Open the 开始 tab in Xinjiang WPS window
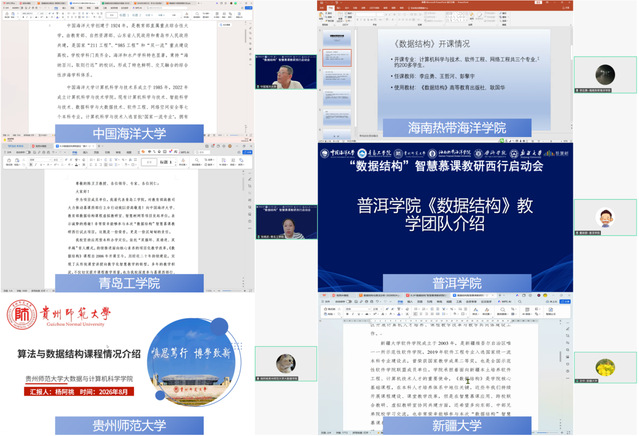Viewport: 639px width, 436px height. click(400, 302)
